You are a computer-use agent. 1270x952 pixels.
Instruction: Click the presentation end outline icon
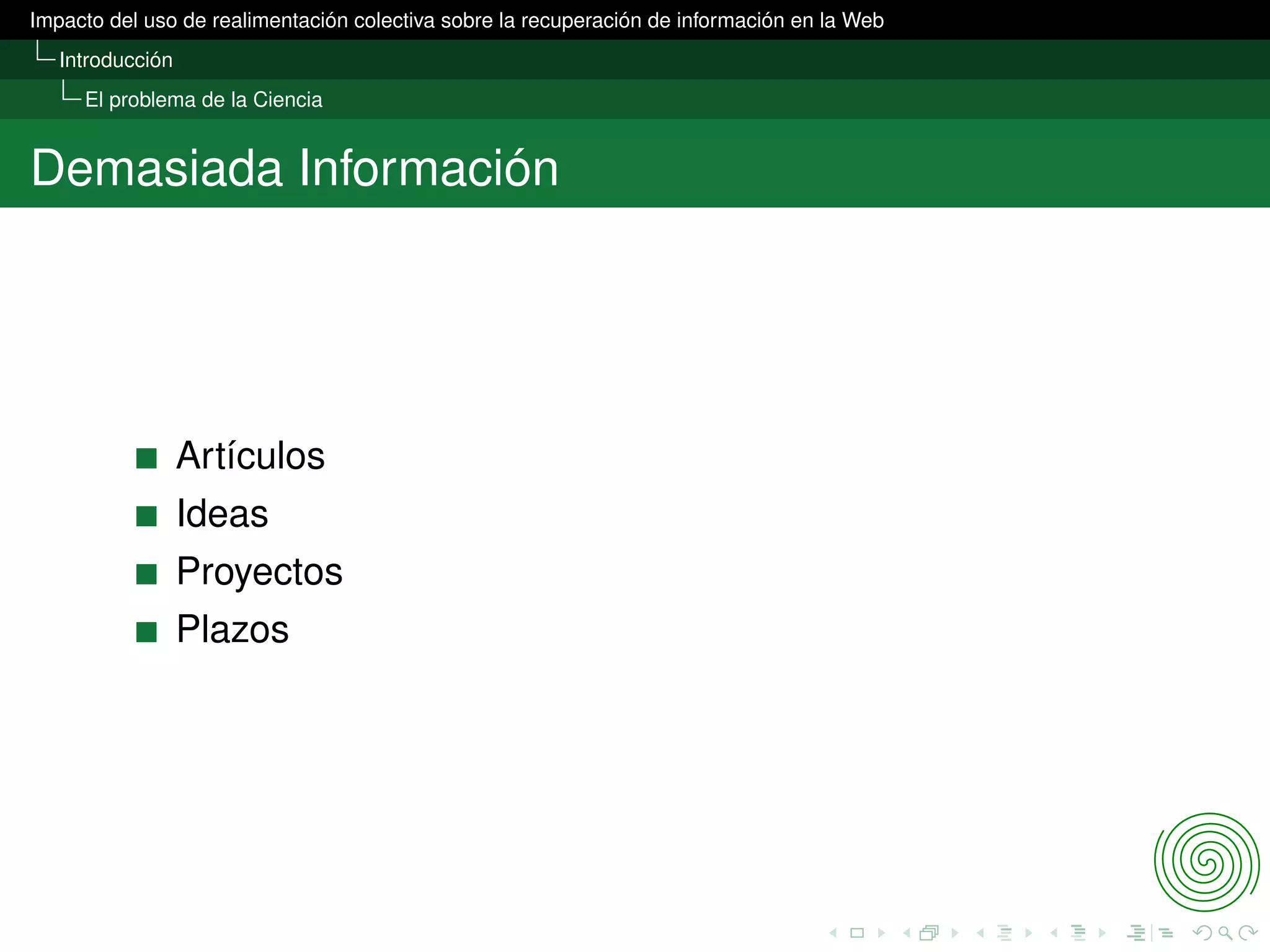1166,933
